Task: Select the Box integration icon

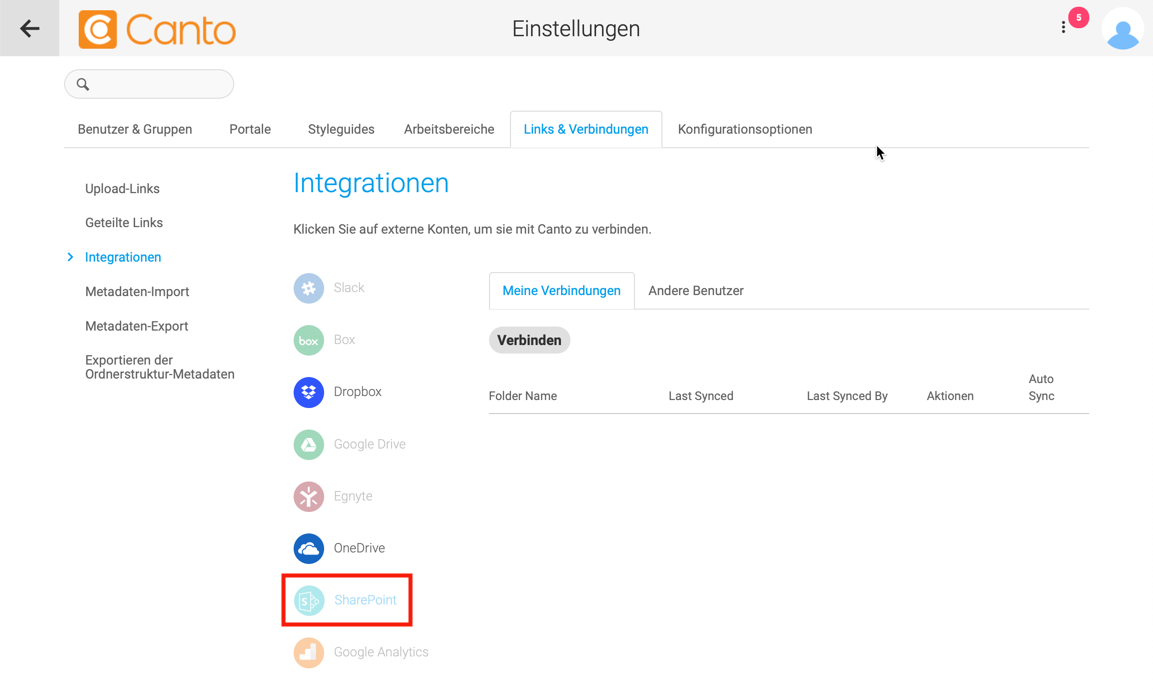Action: click(309, 340)
